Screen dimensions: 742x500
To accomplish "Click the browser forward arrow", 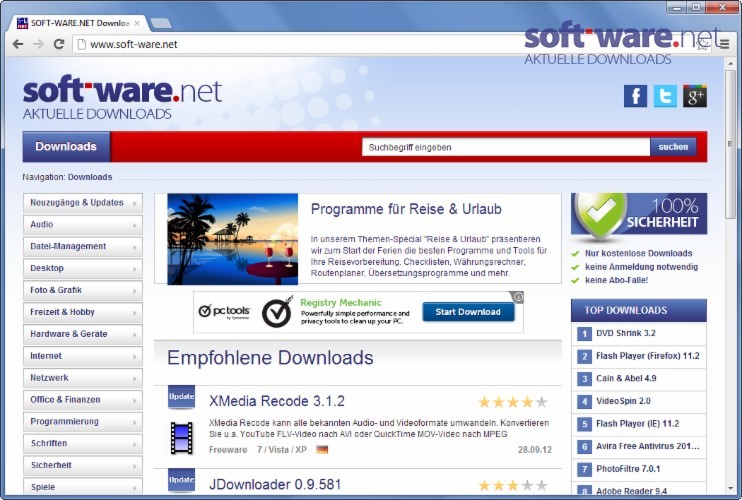I will click(x=38, y=44).
